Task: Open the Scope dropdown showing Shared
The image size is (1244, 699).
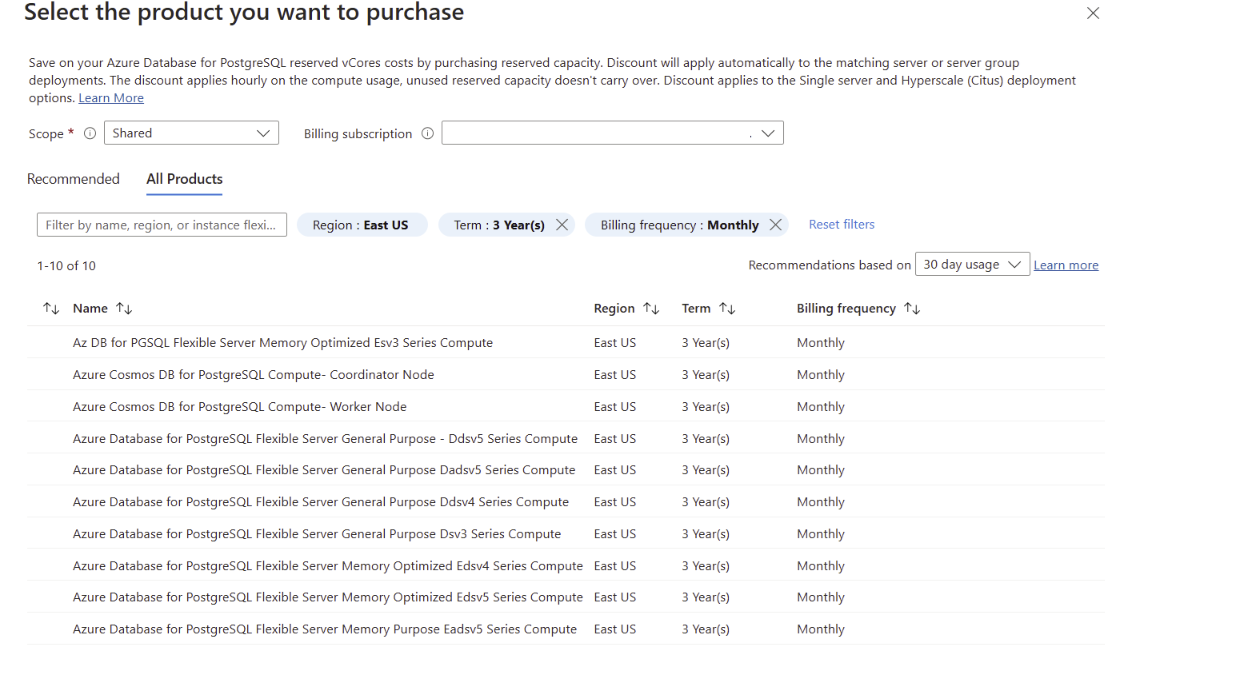Action: (191, 132)
